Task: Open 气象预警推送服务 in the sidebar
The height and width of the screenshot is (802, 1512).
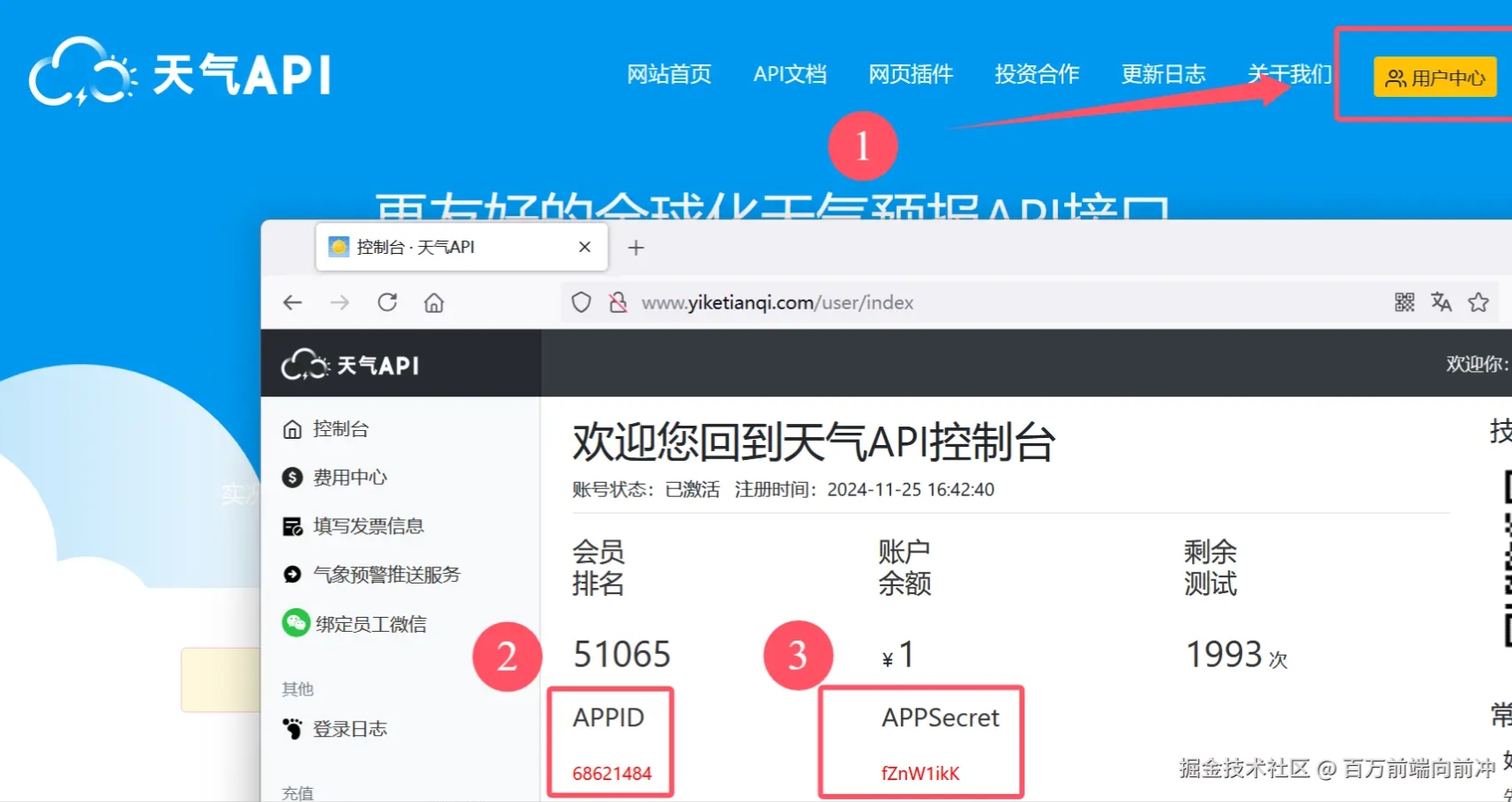Action: pyautogui.click(x=372, y=575)
